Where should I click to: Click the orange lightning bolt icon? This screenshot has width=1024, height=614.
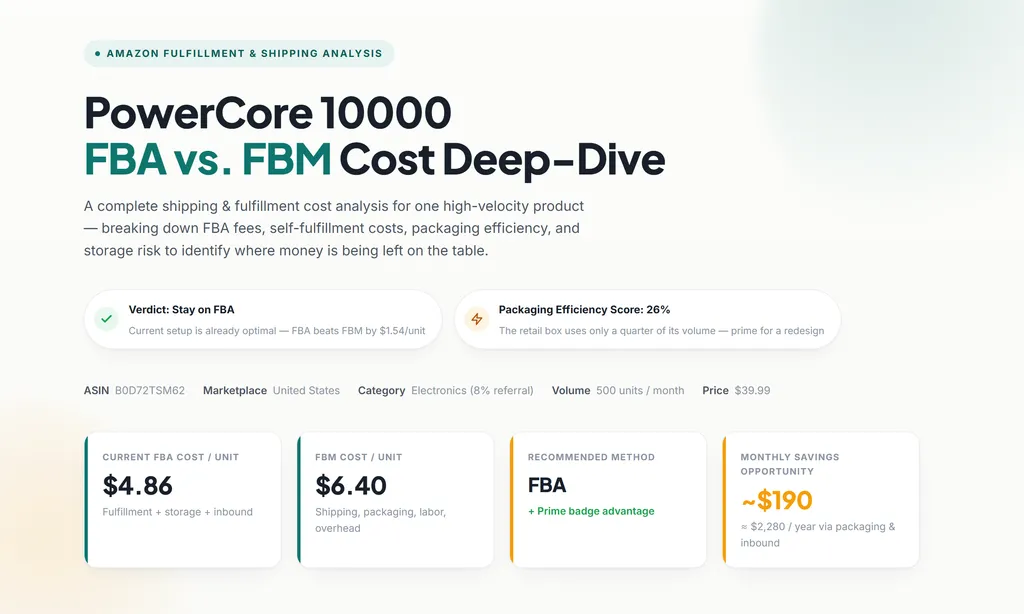pyautogui.click(x=477, y=319)
